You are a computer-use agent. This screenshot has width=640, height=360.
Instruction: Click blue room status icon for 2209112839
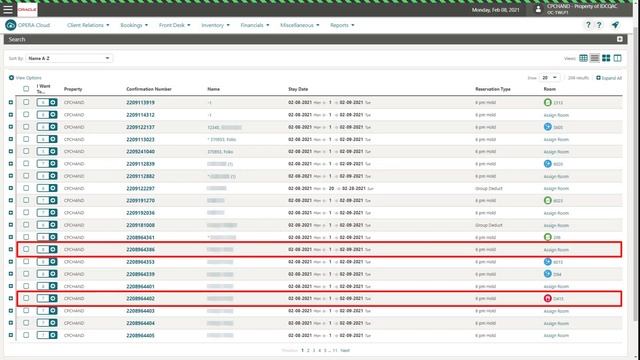click(548, 164)
